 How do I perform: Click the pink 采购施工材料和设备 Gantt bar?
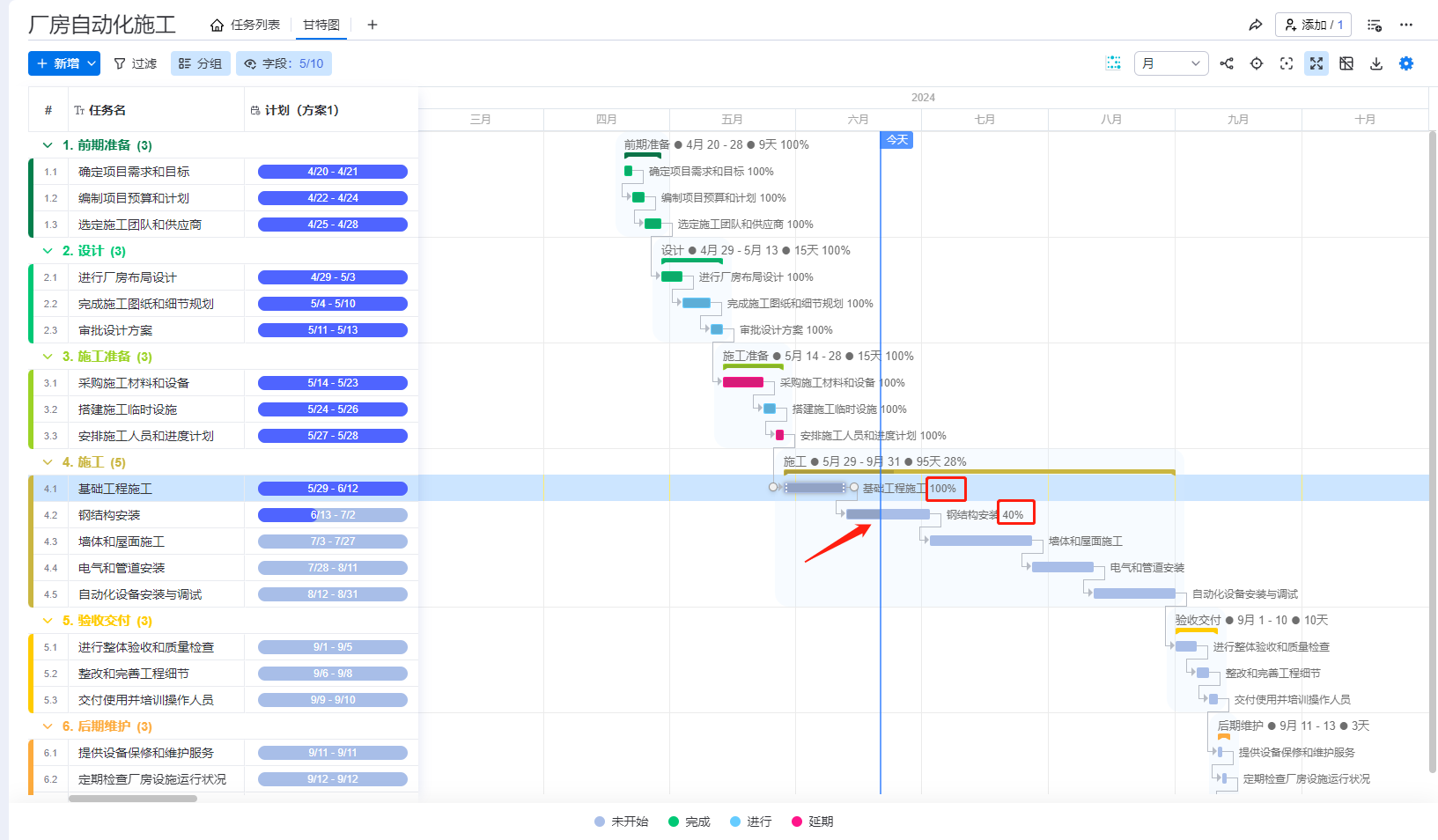[742, 382]
